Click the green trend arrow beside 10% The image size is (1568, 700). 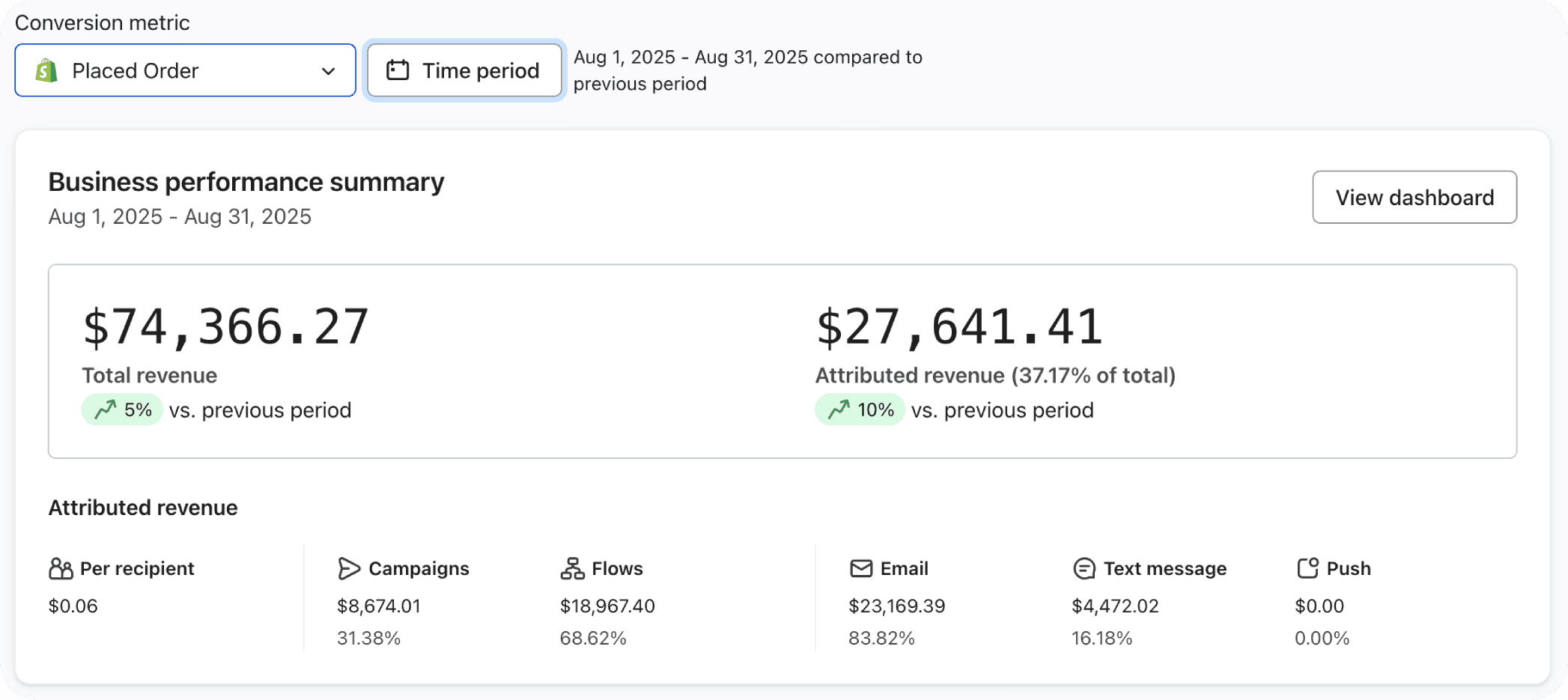[839, 410]
